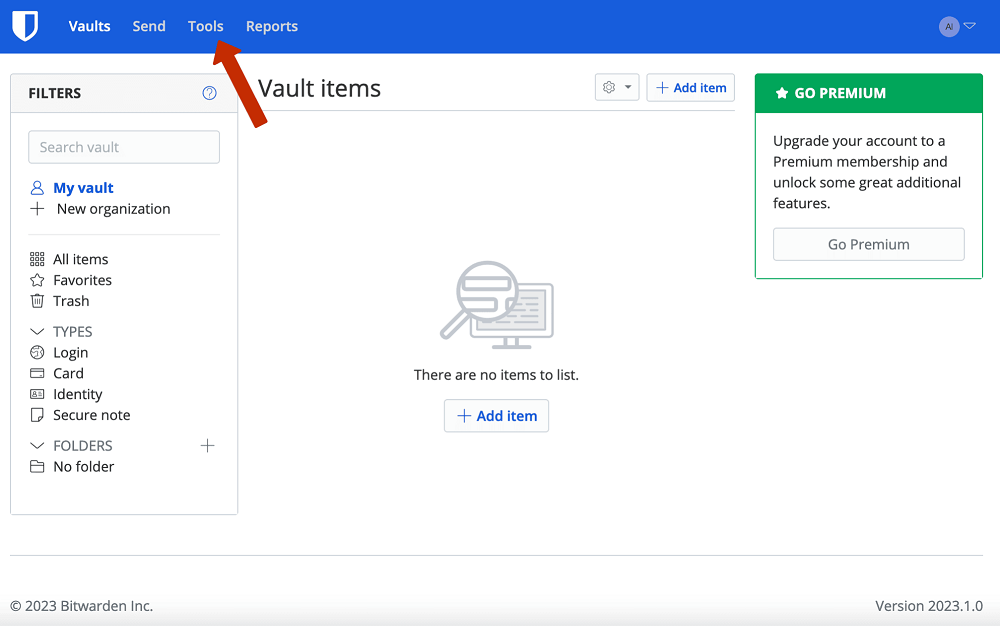The image size is (1000, 626).
Task: Collapse the TYPES section chevron
Action: coord(37,331)
